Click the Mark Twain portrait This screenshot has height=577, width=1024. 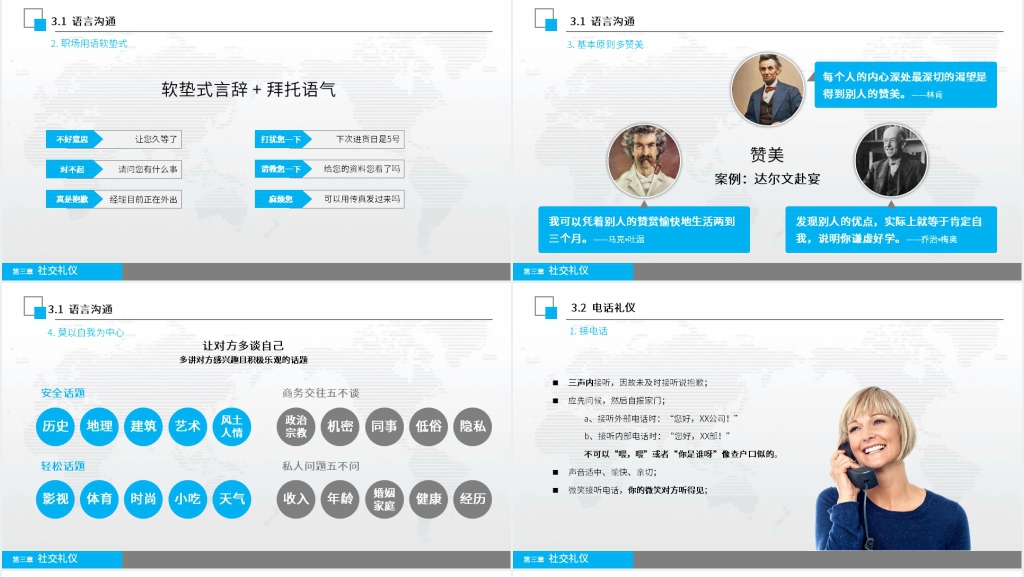pyautogui.click(x=644, y=159)
